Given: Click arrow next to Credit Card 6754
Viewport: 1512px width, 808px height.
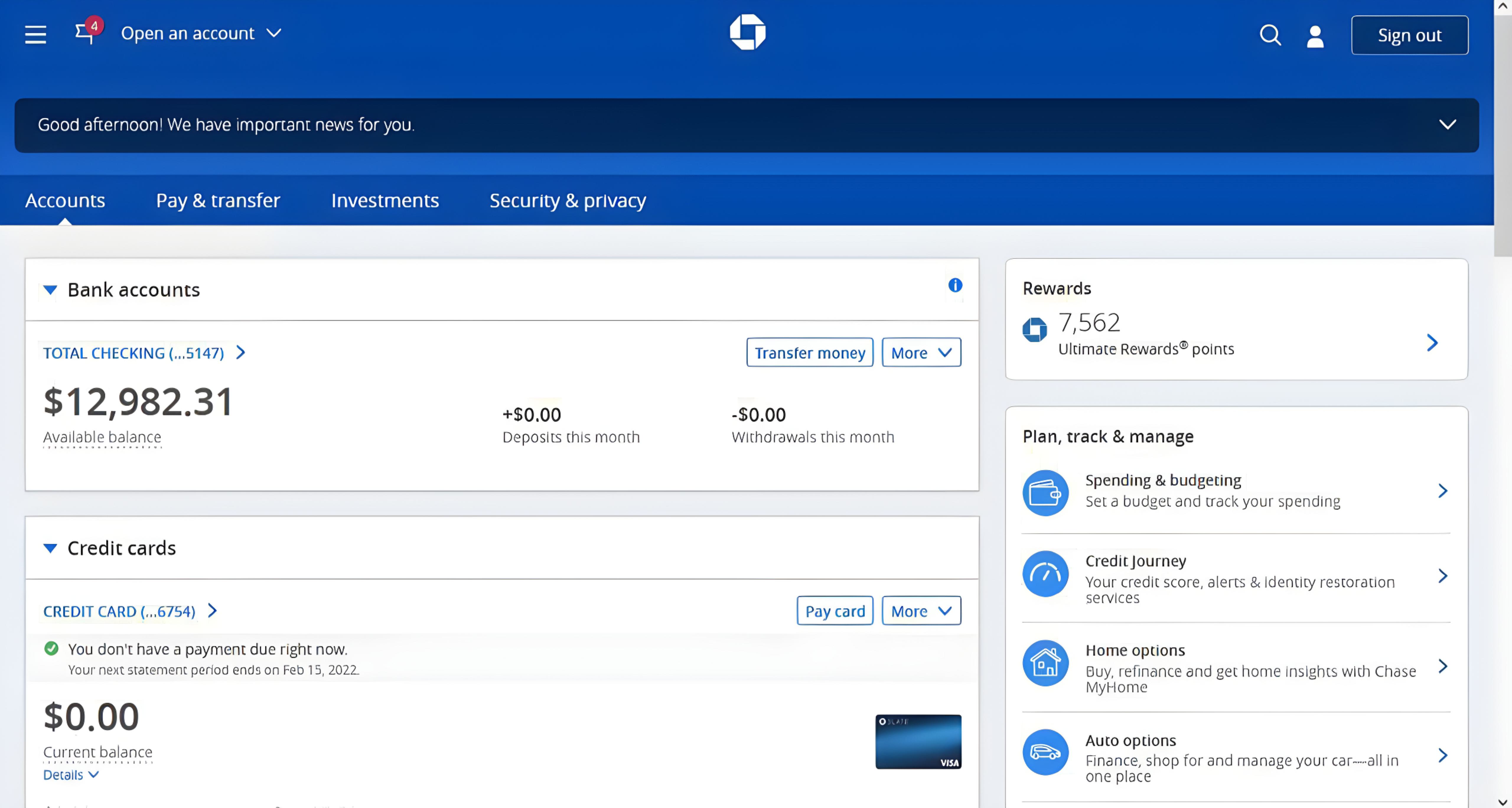Looking at the screenshot, I should [x=213, y=611].
